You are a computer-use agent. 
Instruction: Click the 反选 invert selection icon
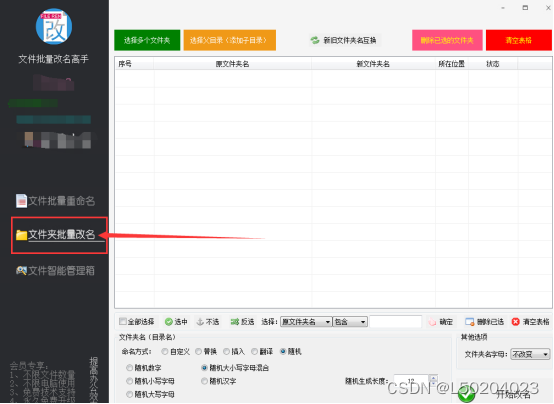point(235,322)
